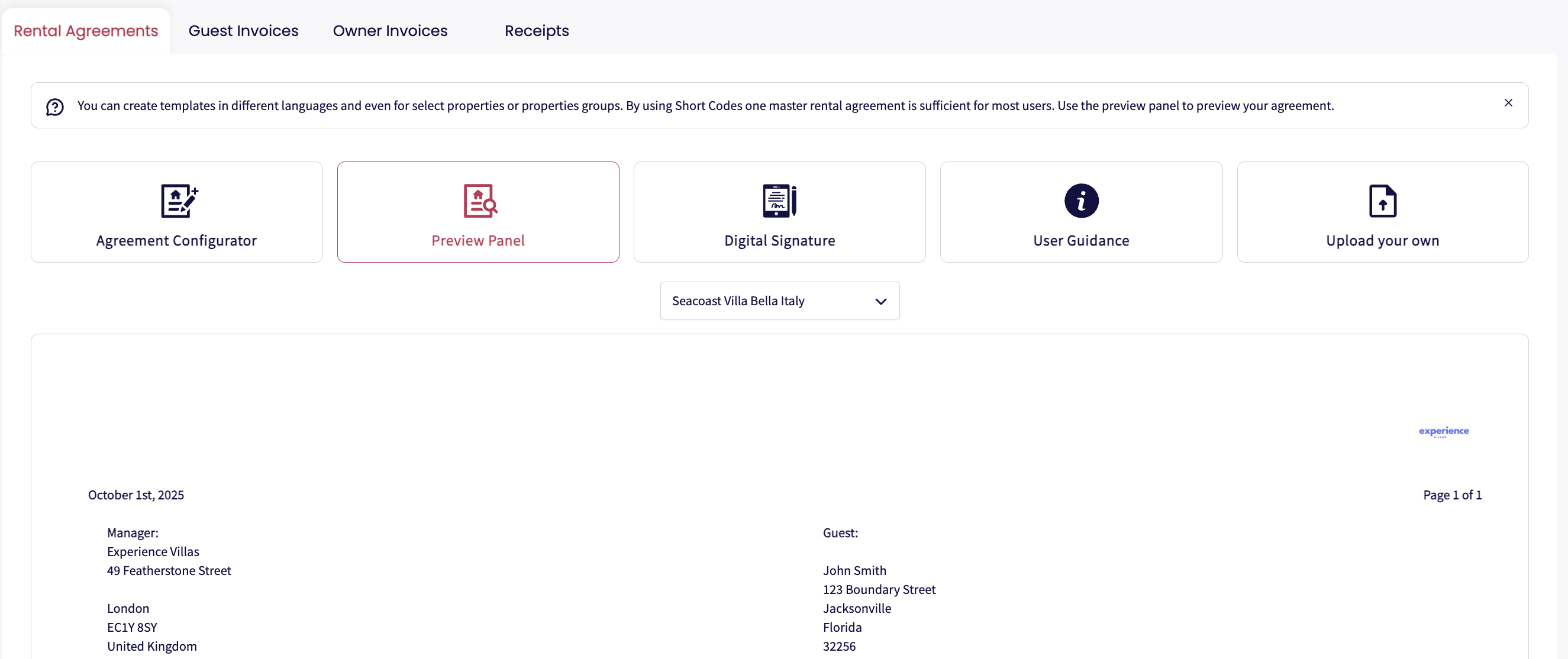Click the Digital Signature tablet icon
The image size is (1568, 659).
pyautogui.click(x=779, y=201)
